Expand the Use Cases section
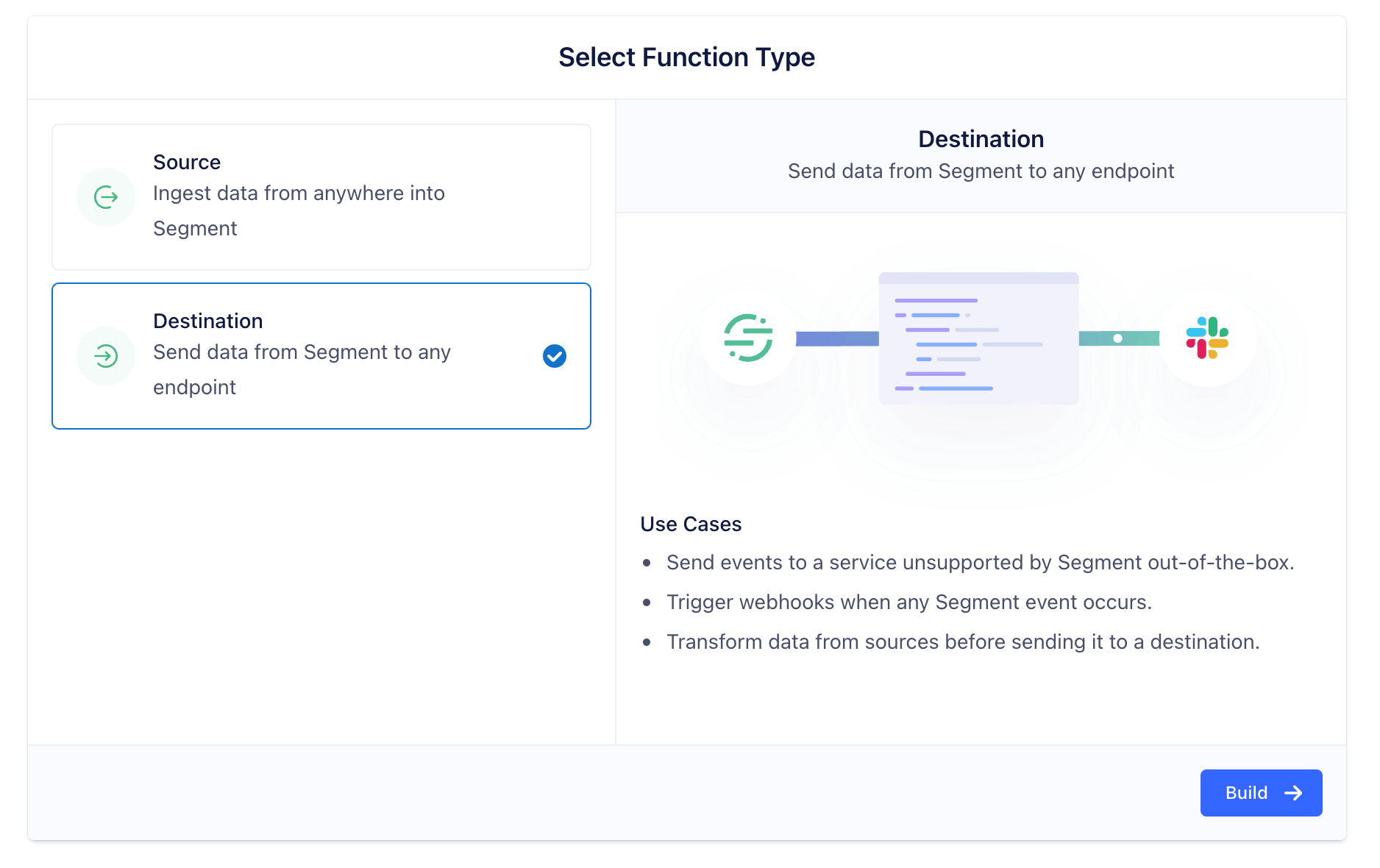The image size is (1380, 868). click(690, 524)
